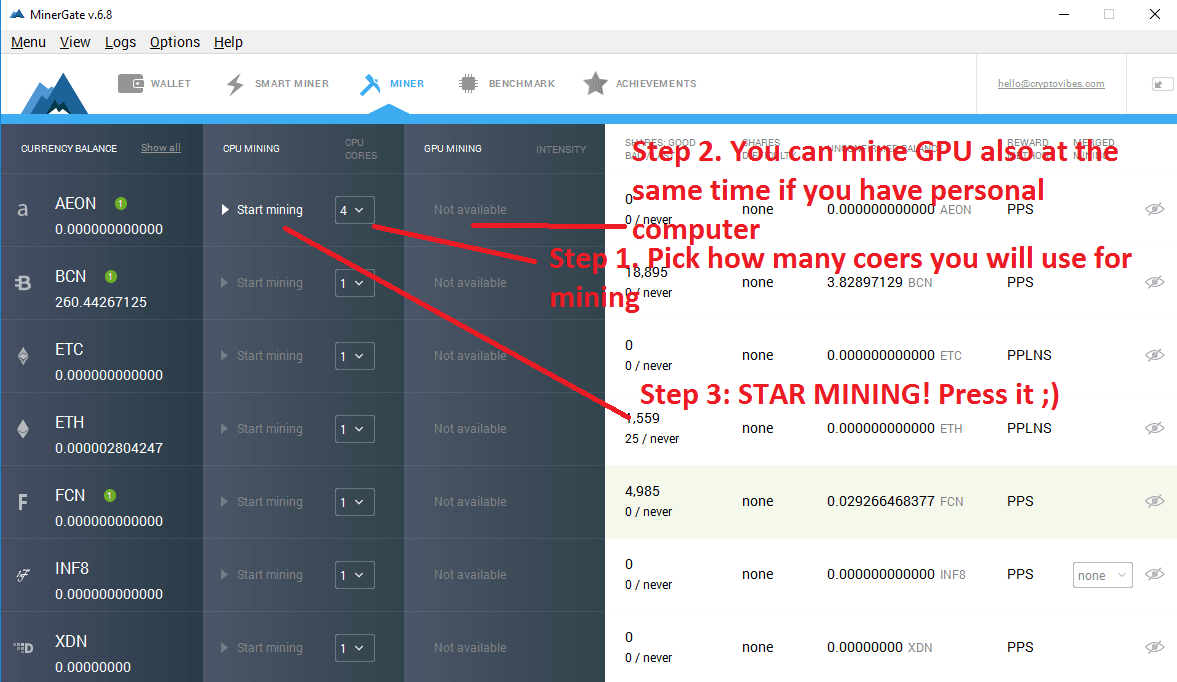Click FCN unconfirmed balance 0.029266468377
The image size is (1177, 682).
click(x=880, y=501)
